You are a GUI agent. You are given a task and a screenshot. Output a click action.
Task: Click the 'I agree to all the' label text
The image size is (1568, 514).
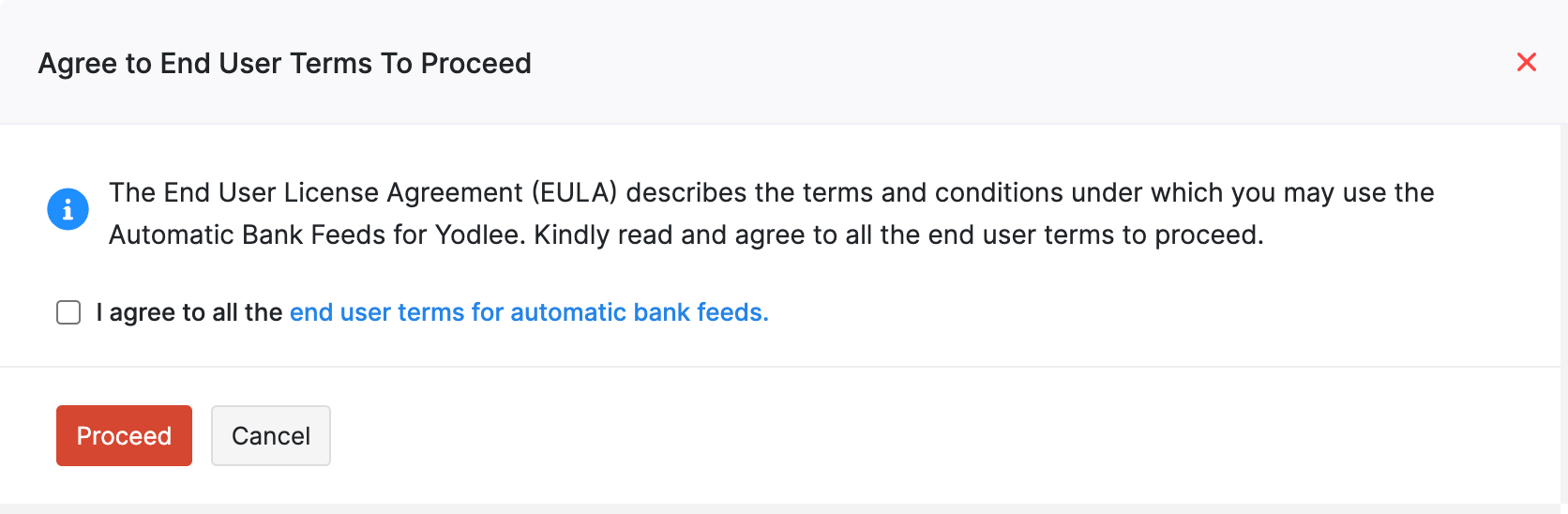click(188, 312)
